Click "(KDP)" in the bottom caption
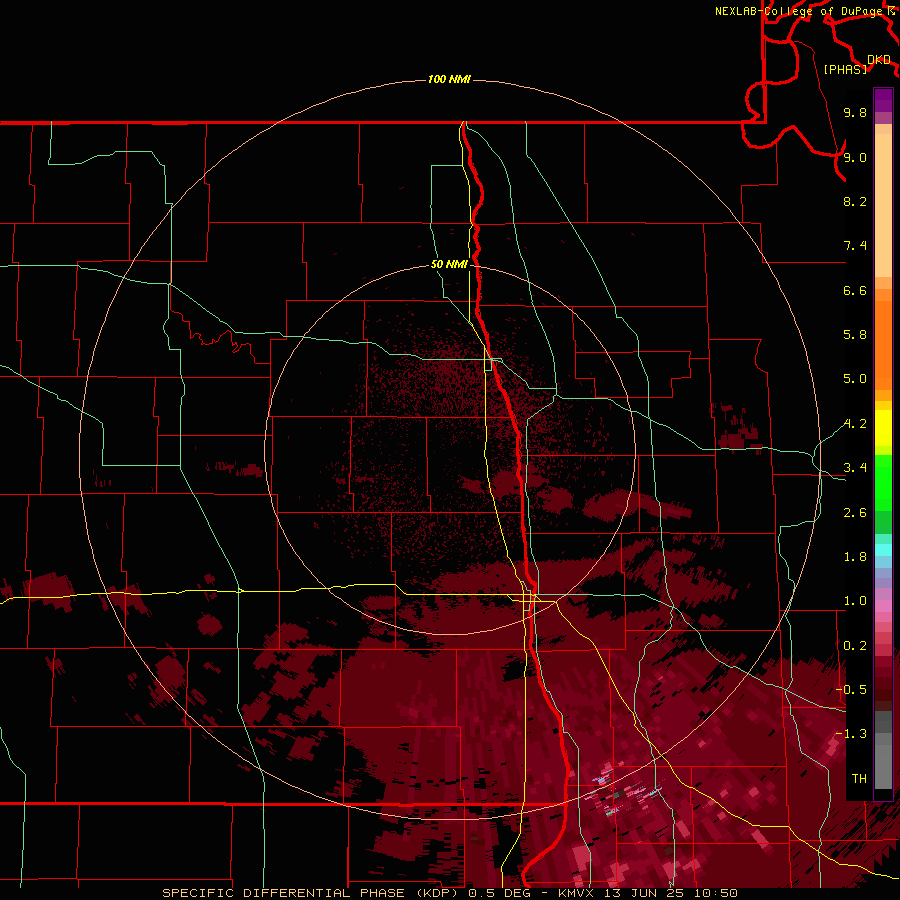 [x=437, y=893]
